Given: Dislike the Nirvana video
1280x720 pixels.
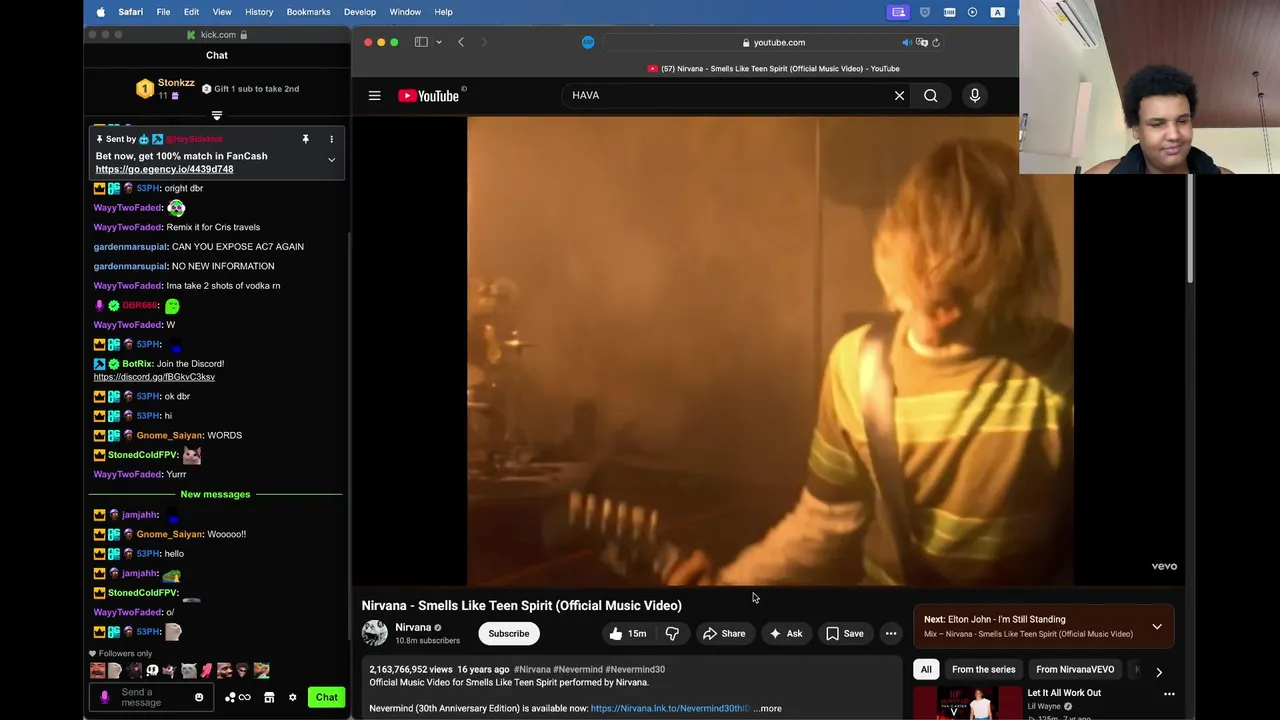Looking at the screenshot, I should pyautogui.click(x=672, y=633).
